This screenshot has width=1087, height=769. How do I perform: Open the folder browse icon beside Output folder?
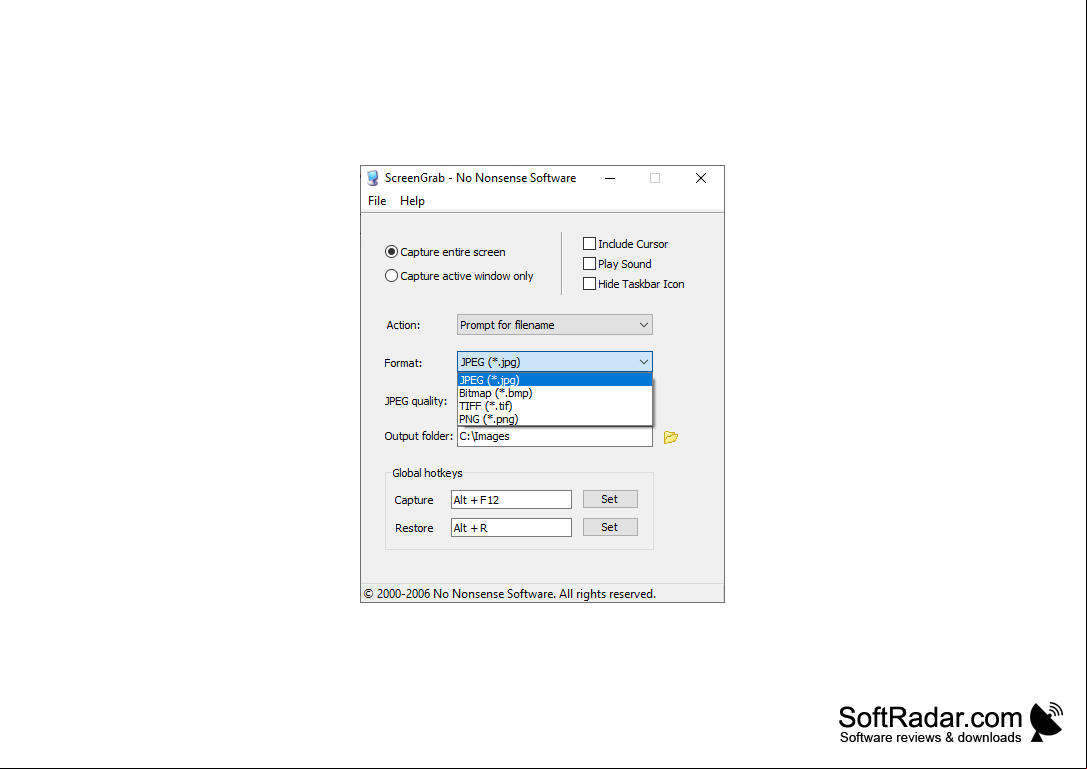tap(670, 437)
